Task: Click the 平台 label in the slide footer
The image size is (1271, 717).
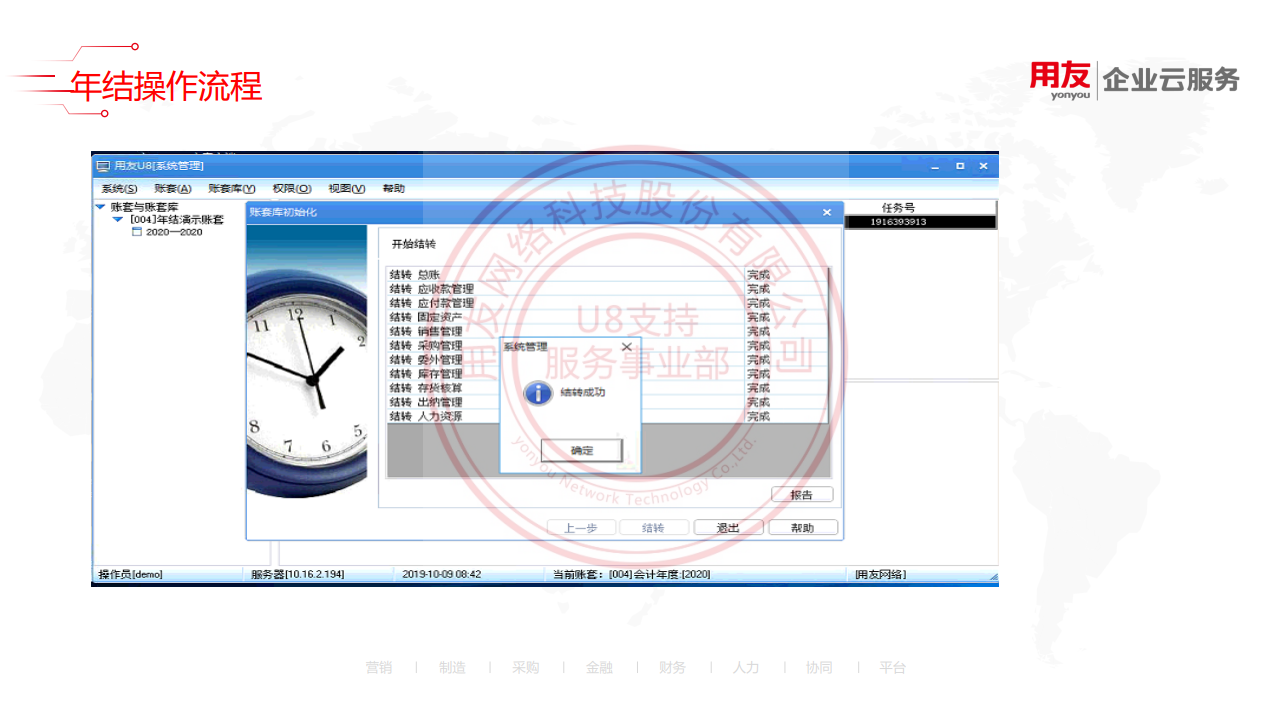Action: coord(893,667)
